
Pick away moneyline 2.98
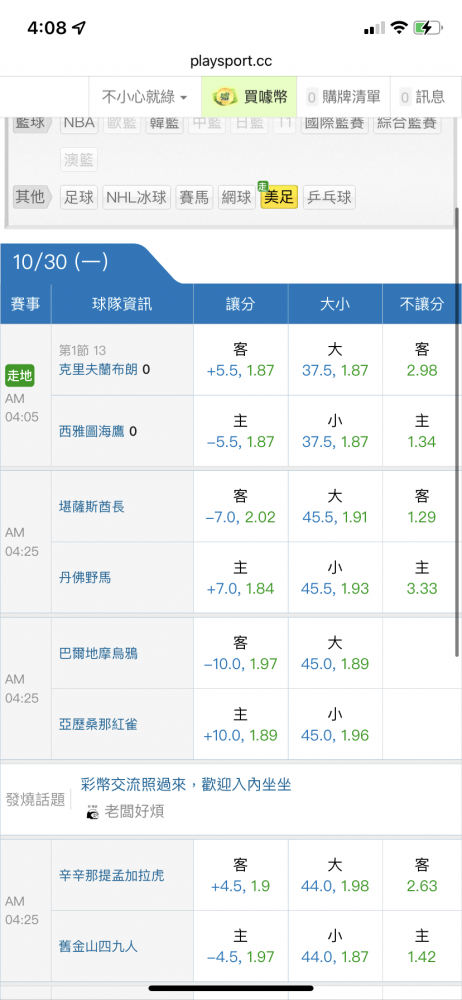(422, 360)
